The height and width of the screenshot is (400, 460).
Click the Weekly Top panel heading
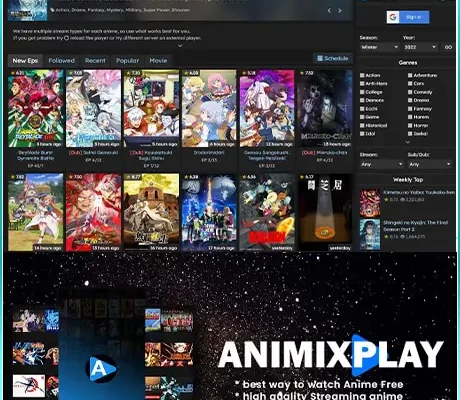(408, 180)
